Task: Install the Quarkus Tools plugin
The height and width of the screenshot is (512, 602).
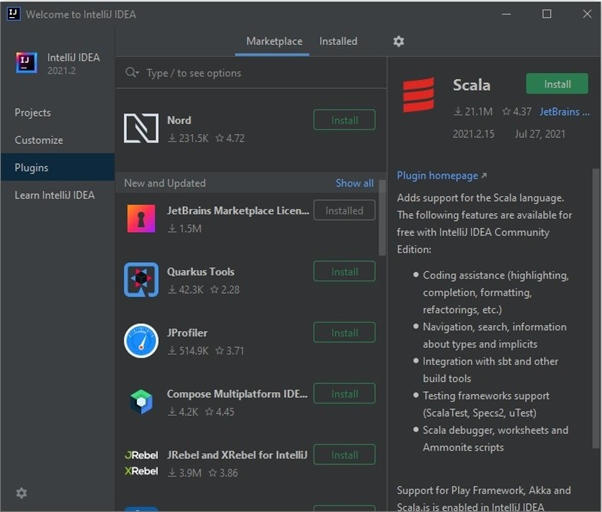Action: coord(344,271)
